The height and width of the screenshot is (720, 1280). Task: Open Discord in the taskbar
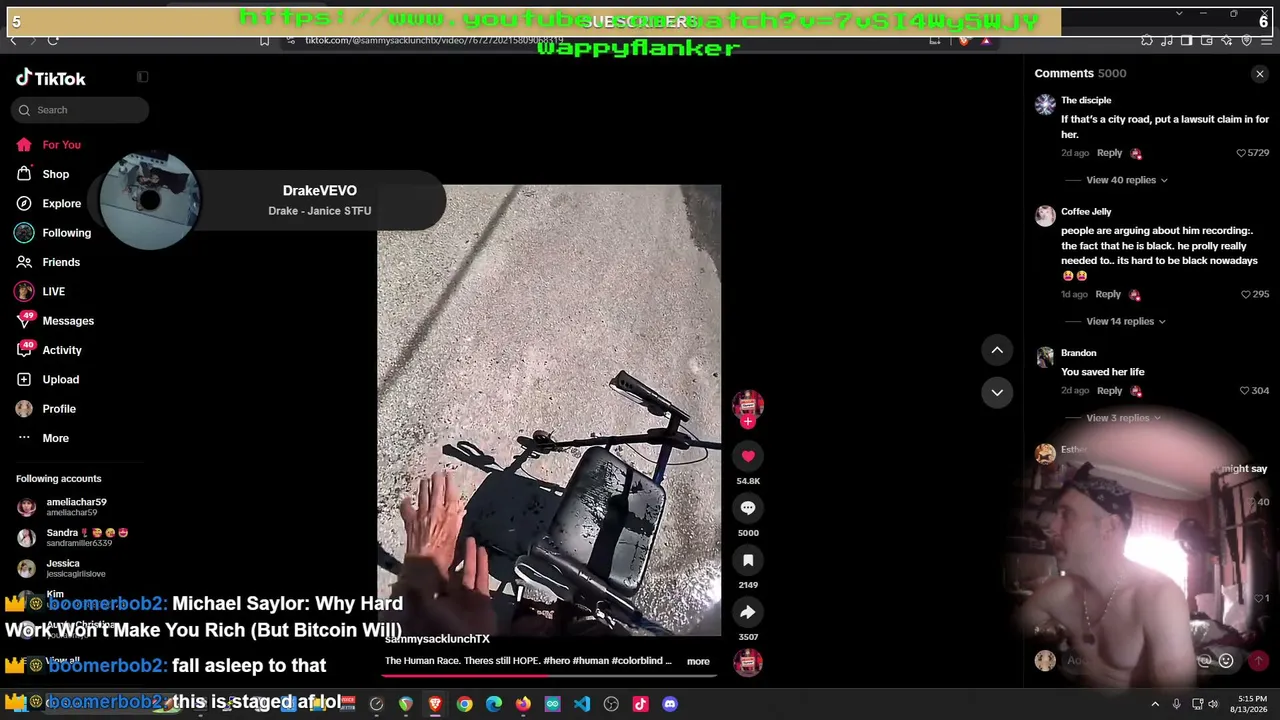(x=670, y=704)
